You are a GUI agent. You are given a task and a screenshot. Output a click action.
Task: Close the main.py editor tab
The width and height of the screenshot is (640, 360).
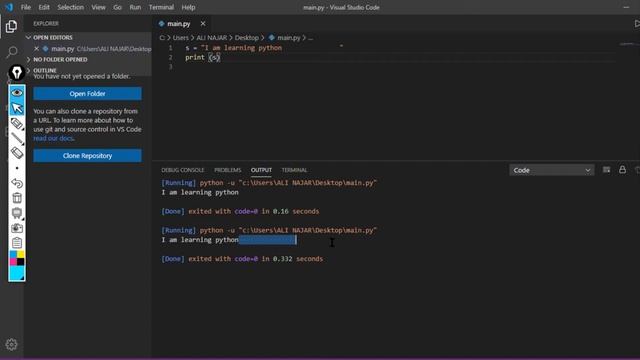coord(203,24)
